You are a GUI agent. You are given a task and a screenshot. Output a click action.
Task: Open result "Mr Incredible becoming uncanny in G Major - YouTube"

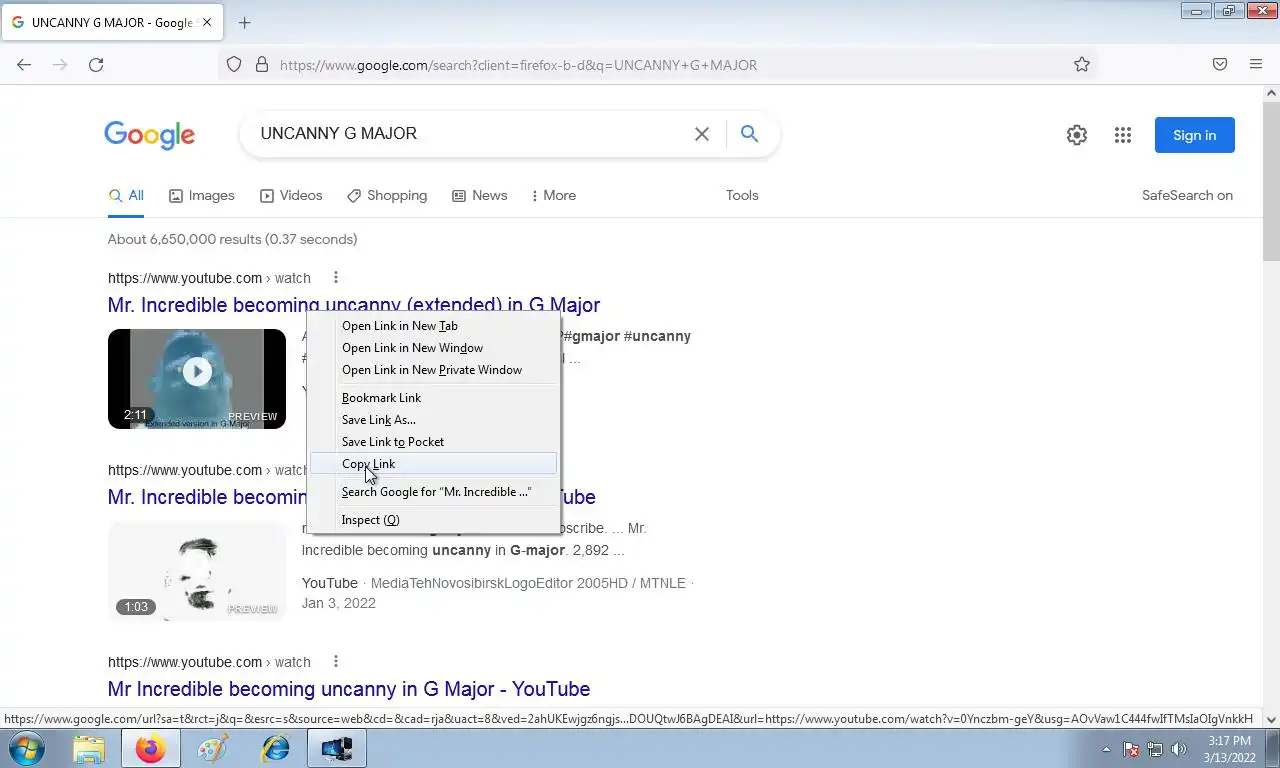pos(349,689)
